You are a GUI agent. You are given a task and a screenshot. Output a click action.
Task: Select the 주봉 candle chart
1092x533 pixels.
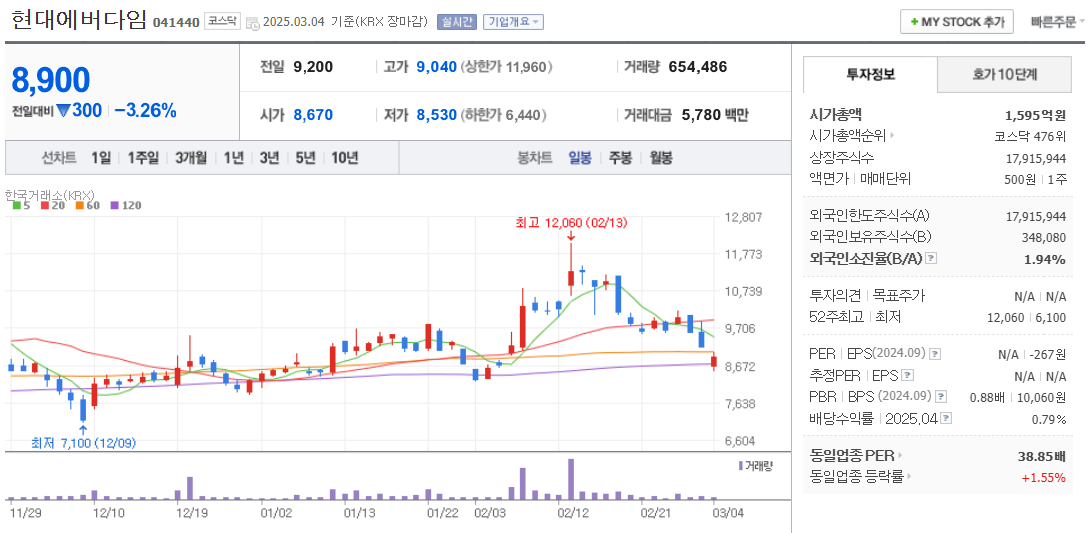point(621,158)
